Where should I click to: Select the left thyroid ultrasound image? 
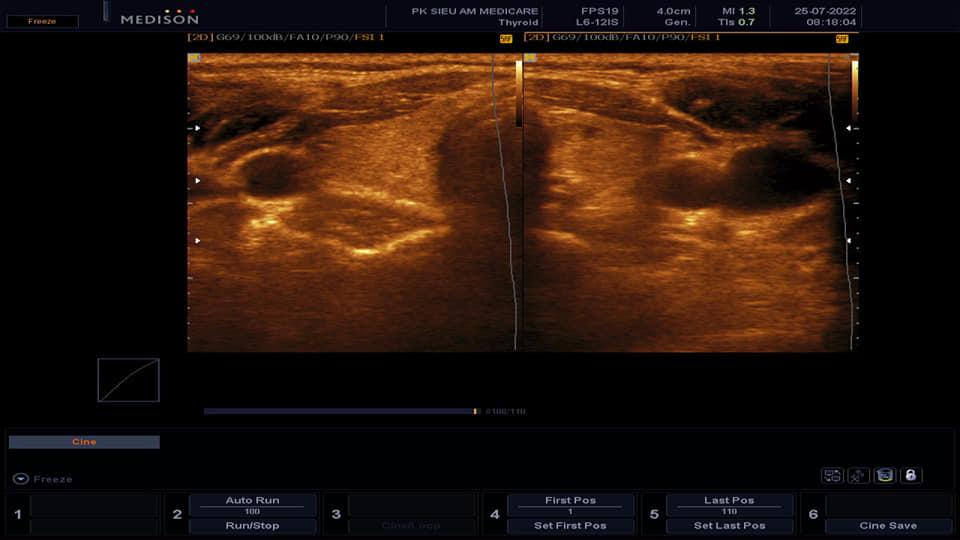click(354, 202)
